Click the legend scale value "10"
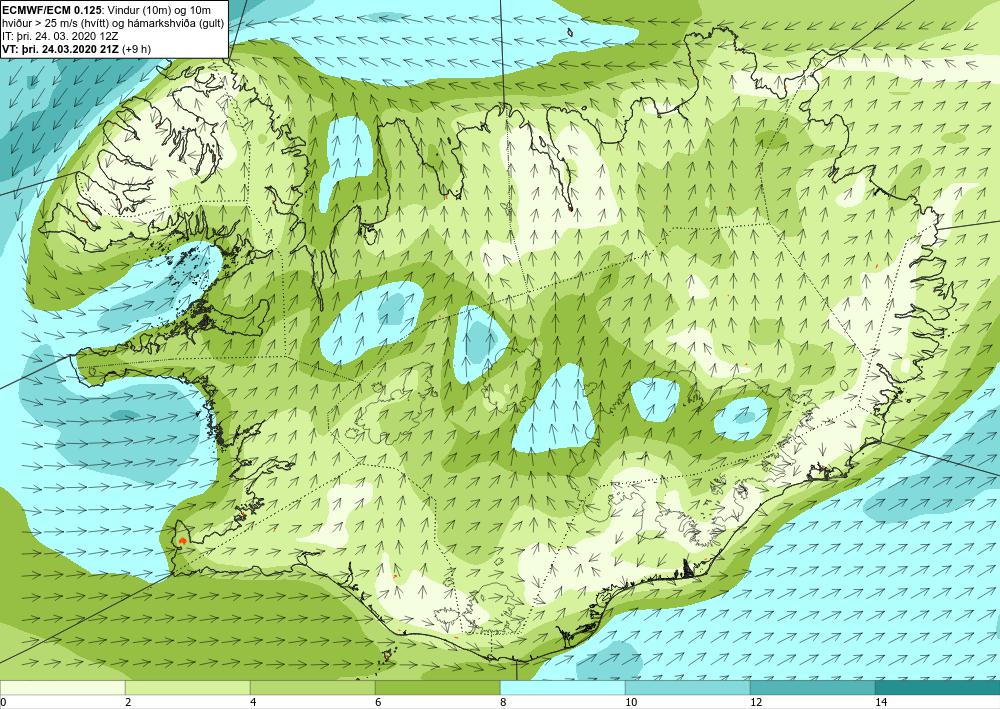This screenshot has height=709, width=1000. click(631, 702)
